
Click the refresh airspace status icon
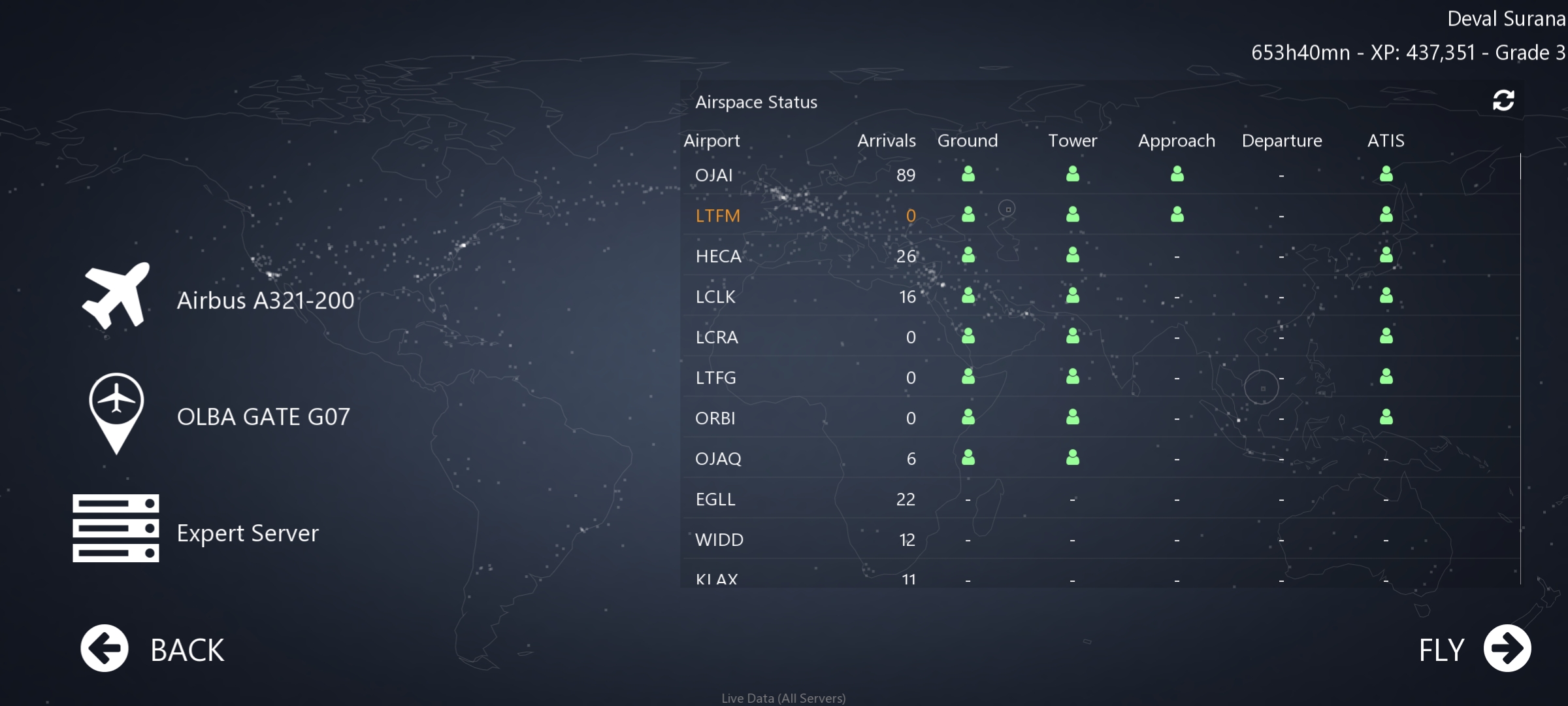point(1503,101)
